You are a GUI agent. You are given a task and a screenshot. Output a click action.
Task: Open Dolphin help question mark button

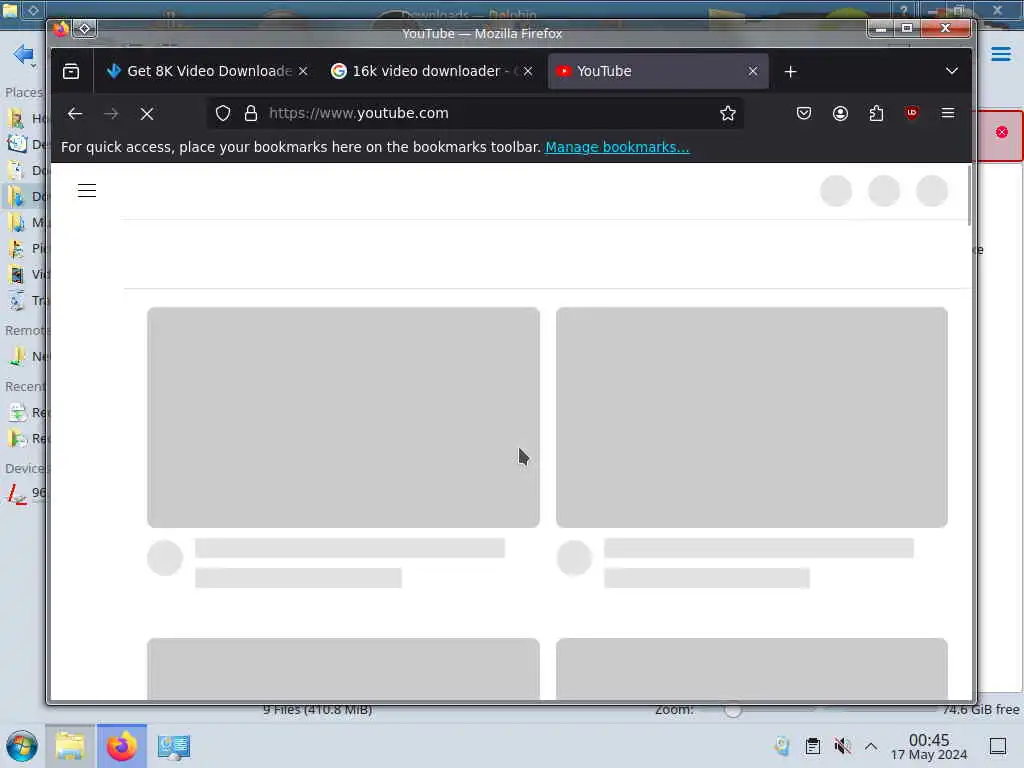coord(903,10)
